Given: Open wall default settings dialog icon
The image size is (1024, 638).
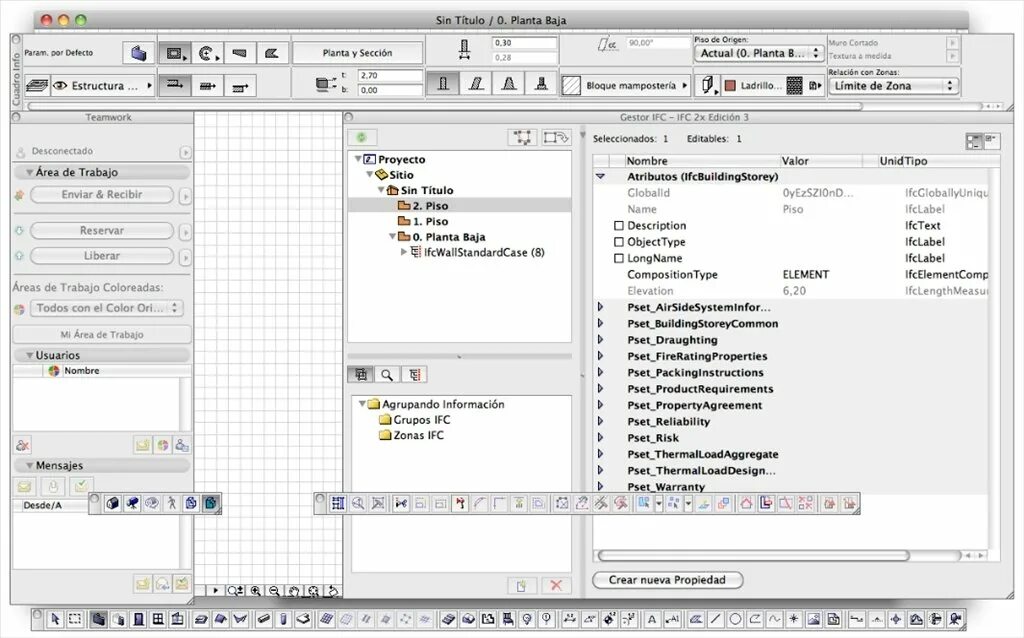Looking at the screenshot, I should point(138,53).
